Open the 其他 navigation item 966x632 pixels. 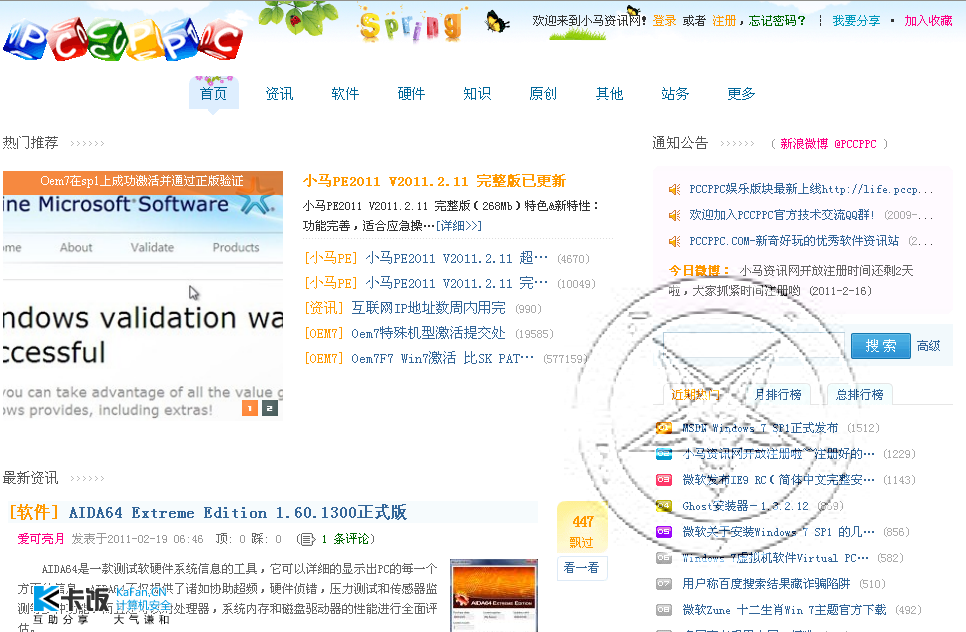pyautogui.click(x=609, y=94)
